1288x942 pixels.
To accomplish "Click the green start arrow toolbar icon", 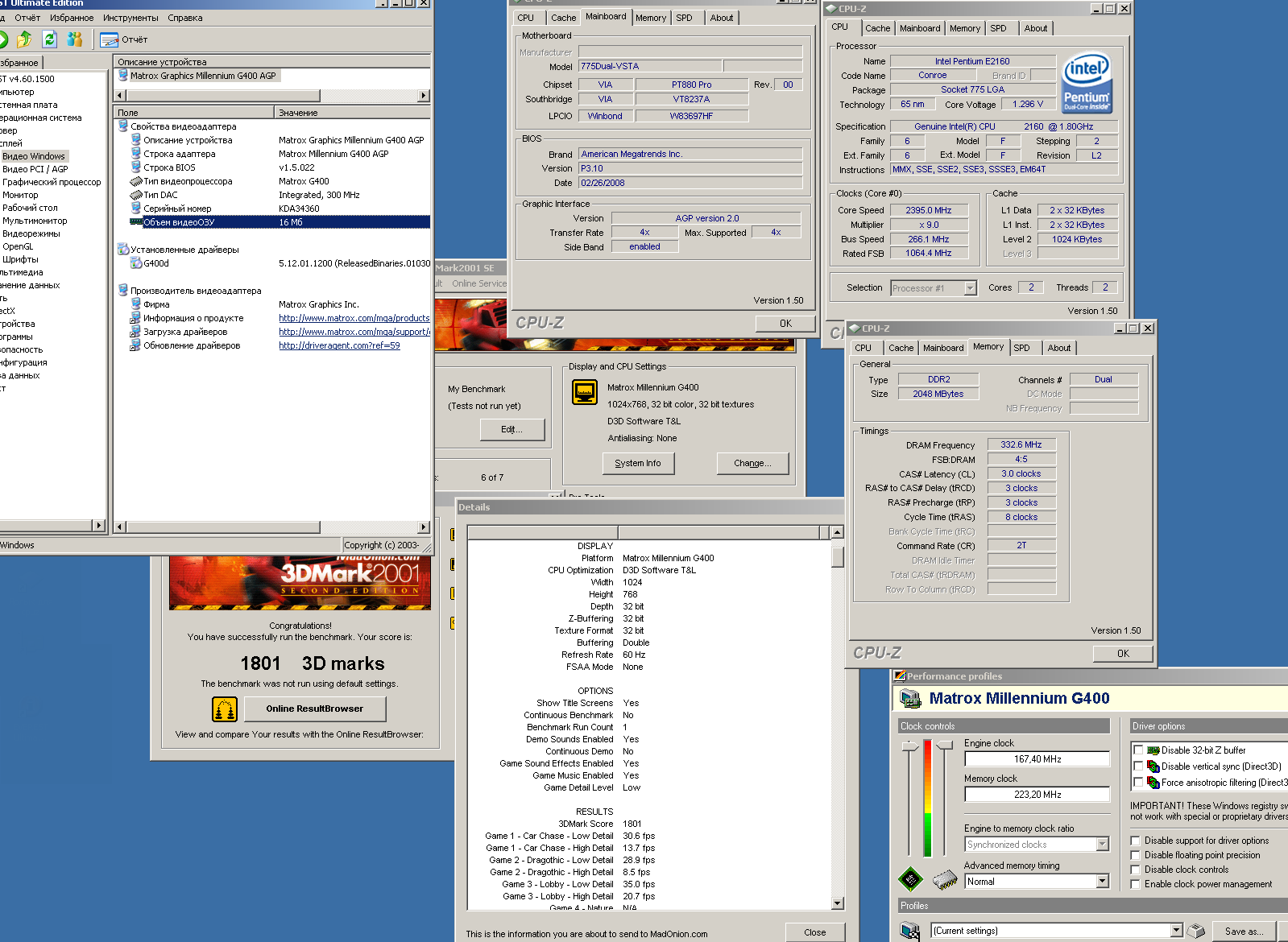I will click(x=3, y=39).
